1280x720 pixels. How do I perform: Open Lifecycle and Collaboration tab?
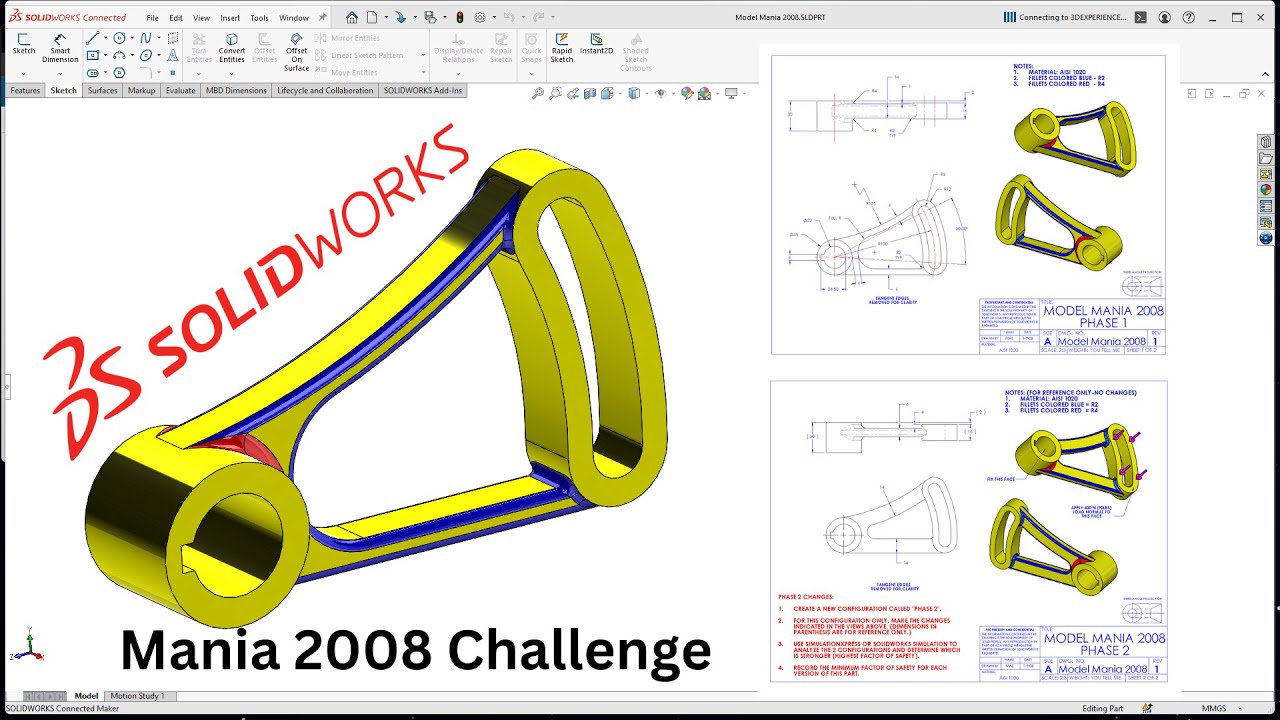(x=325, y=90)
